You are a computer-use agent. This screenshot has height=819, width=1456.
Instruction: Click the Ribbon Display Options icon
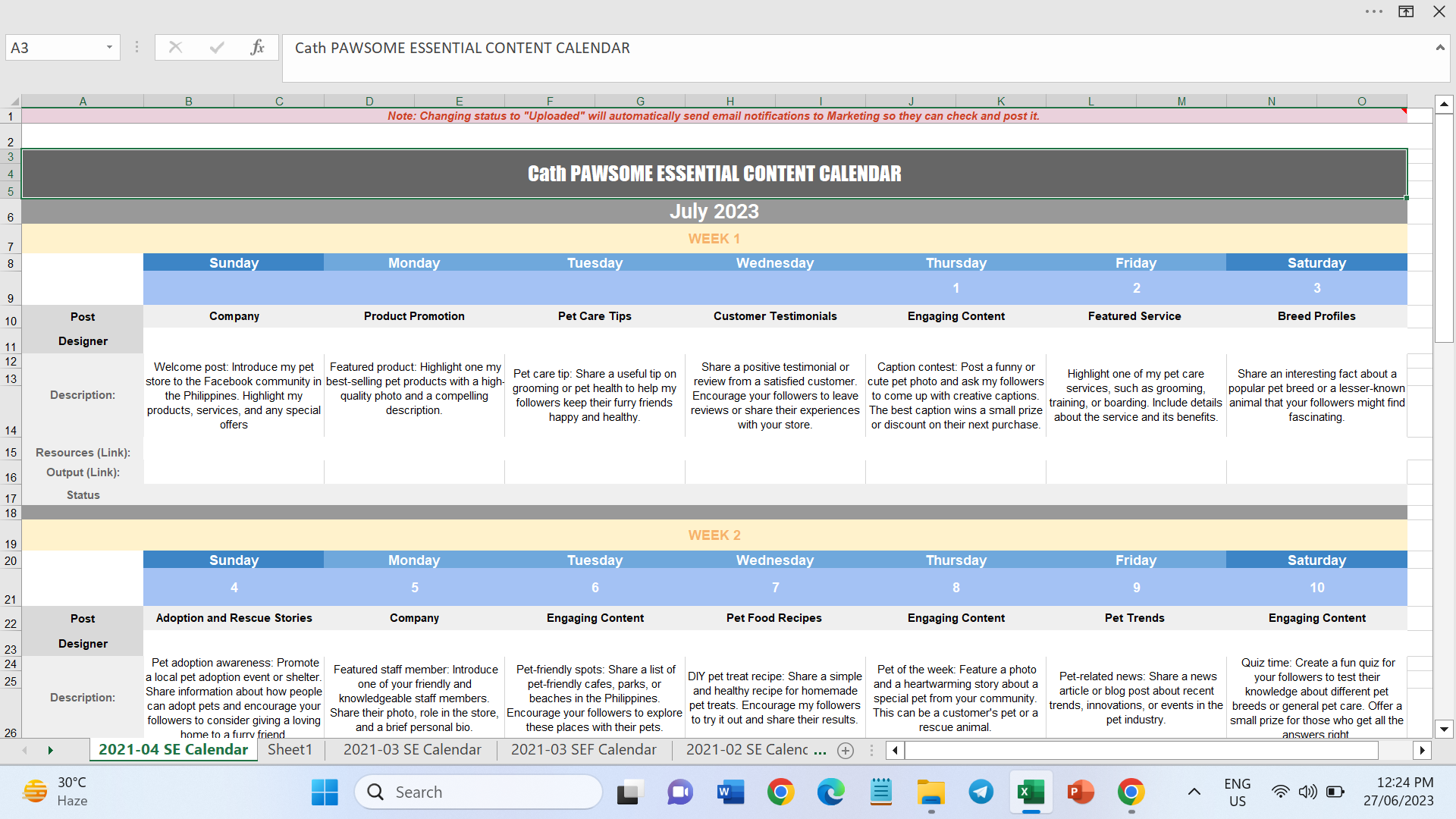[x=1406, y=11]
